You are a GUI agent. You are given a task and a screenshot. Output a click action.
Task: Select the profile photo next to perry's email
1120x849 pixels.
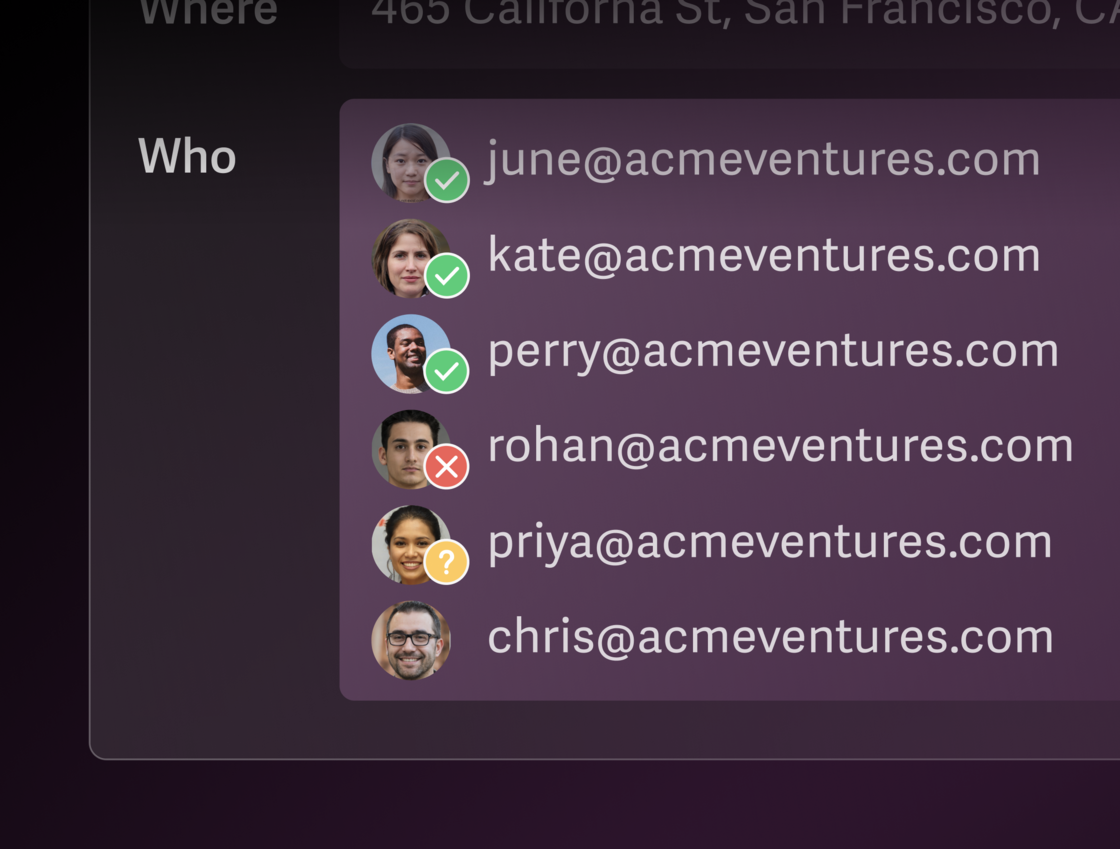(x=405, y=350)
